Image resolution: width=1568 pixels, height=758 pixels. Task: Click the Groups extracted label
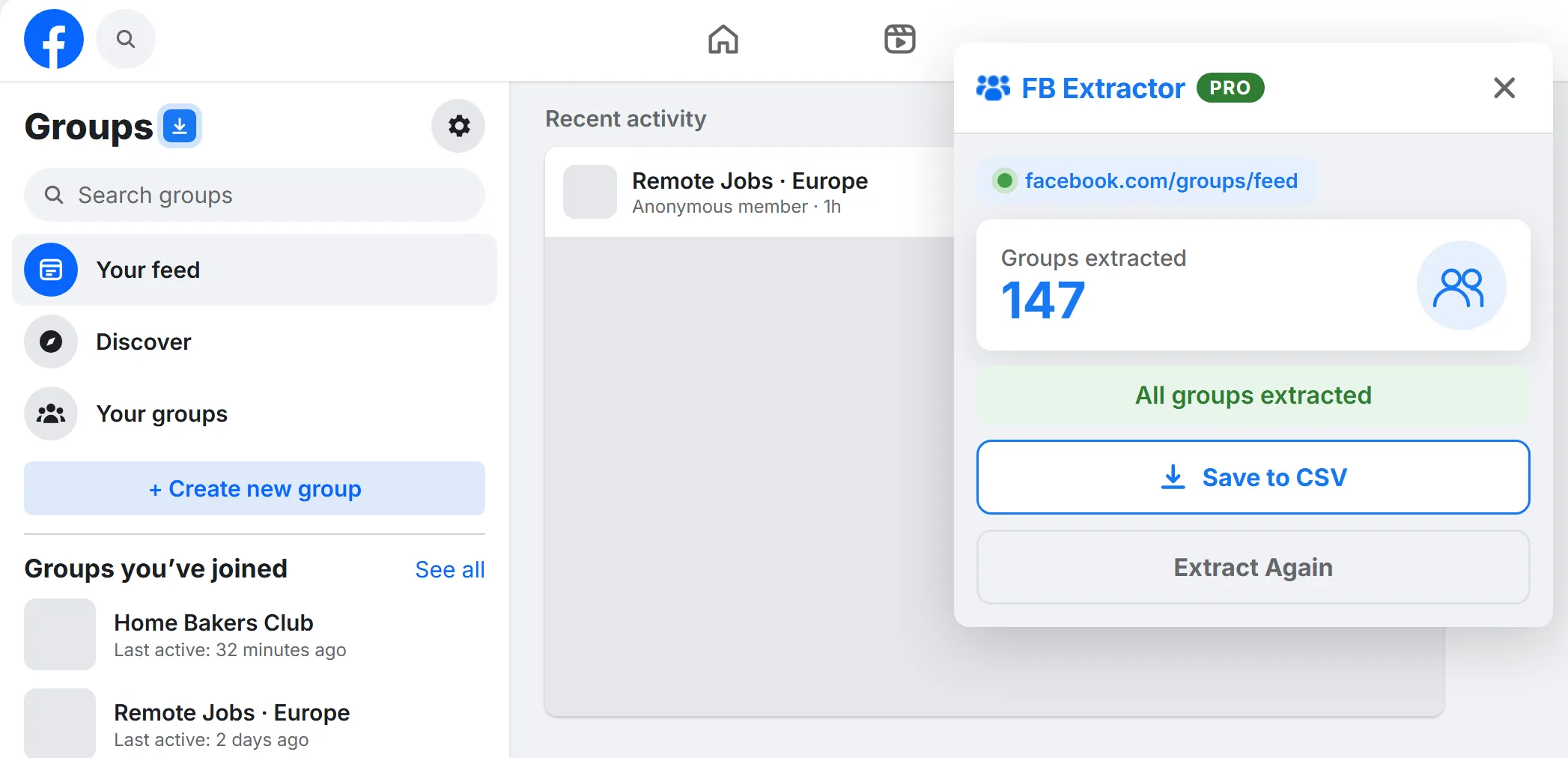tap(1093, 258)
